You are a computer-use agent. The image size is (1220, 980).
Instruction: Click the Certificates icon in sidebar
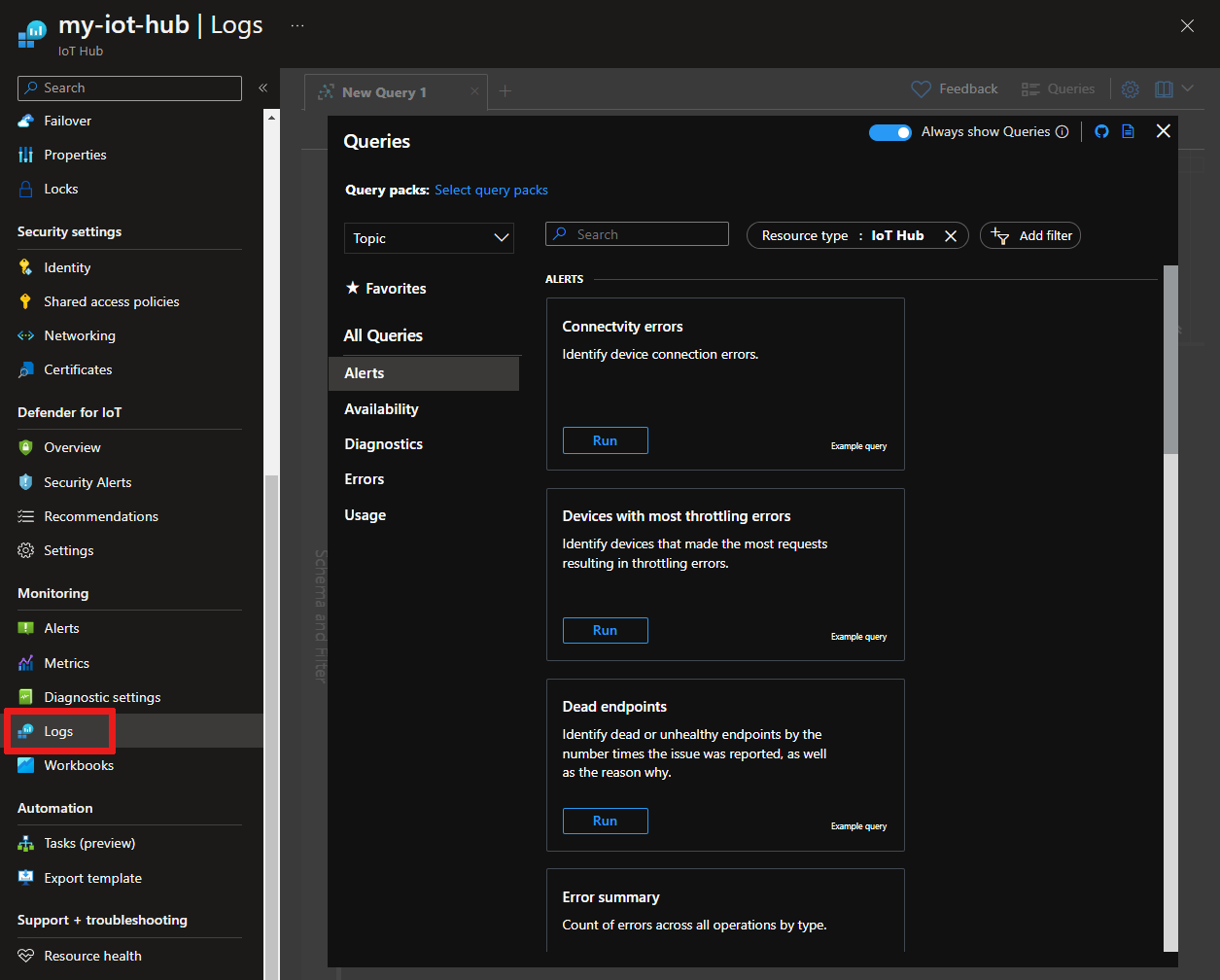point(26,369)
